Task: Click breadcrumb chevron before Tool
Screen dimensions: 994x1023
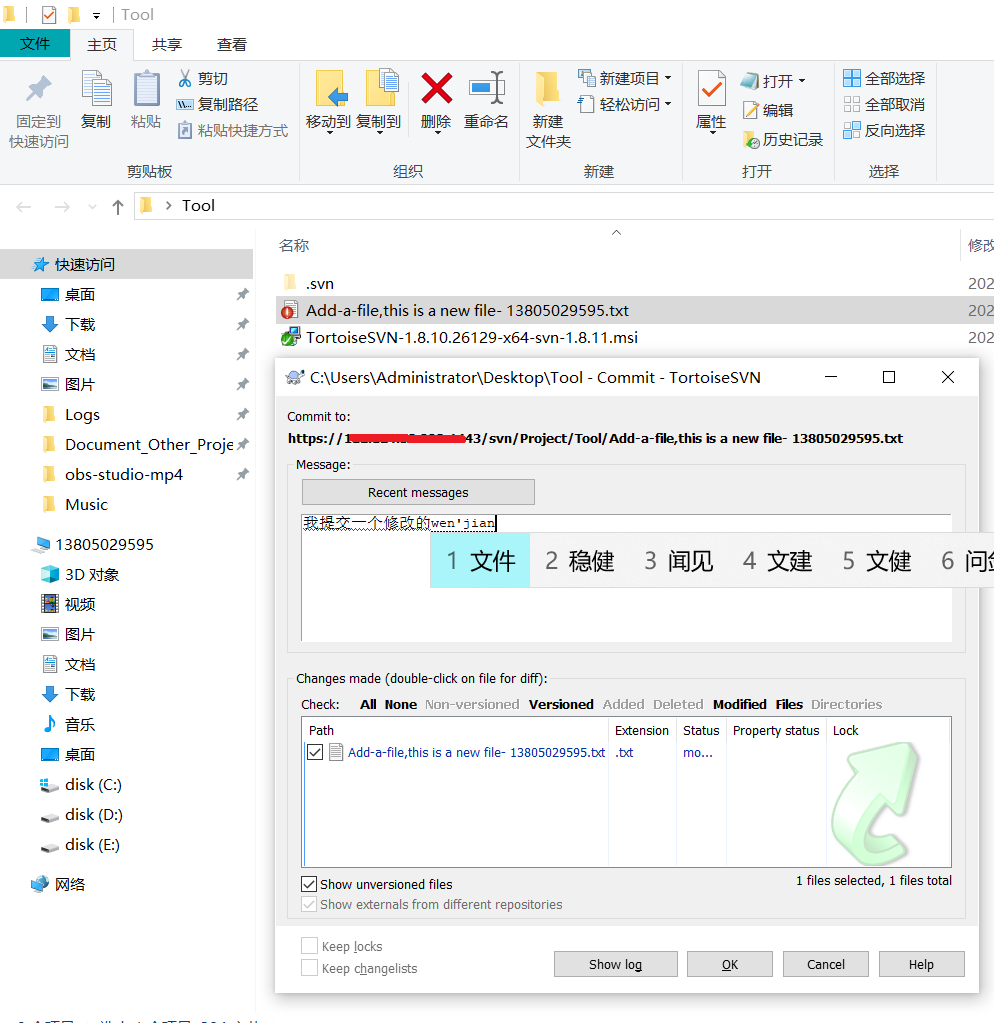Action: tap(168, 206)
